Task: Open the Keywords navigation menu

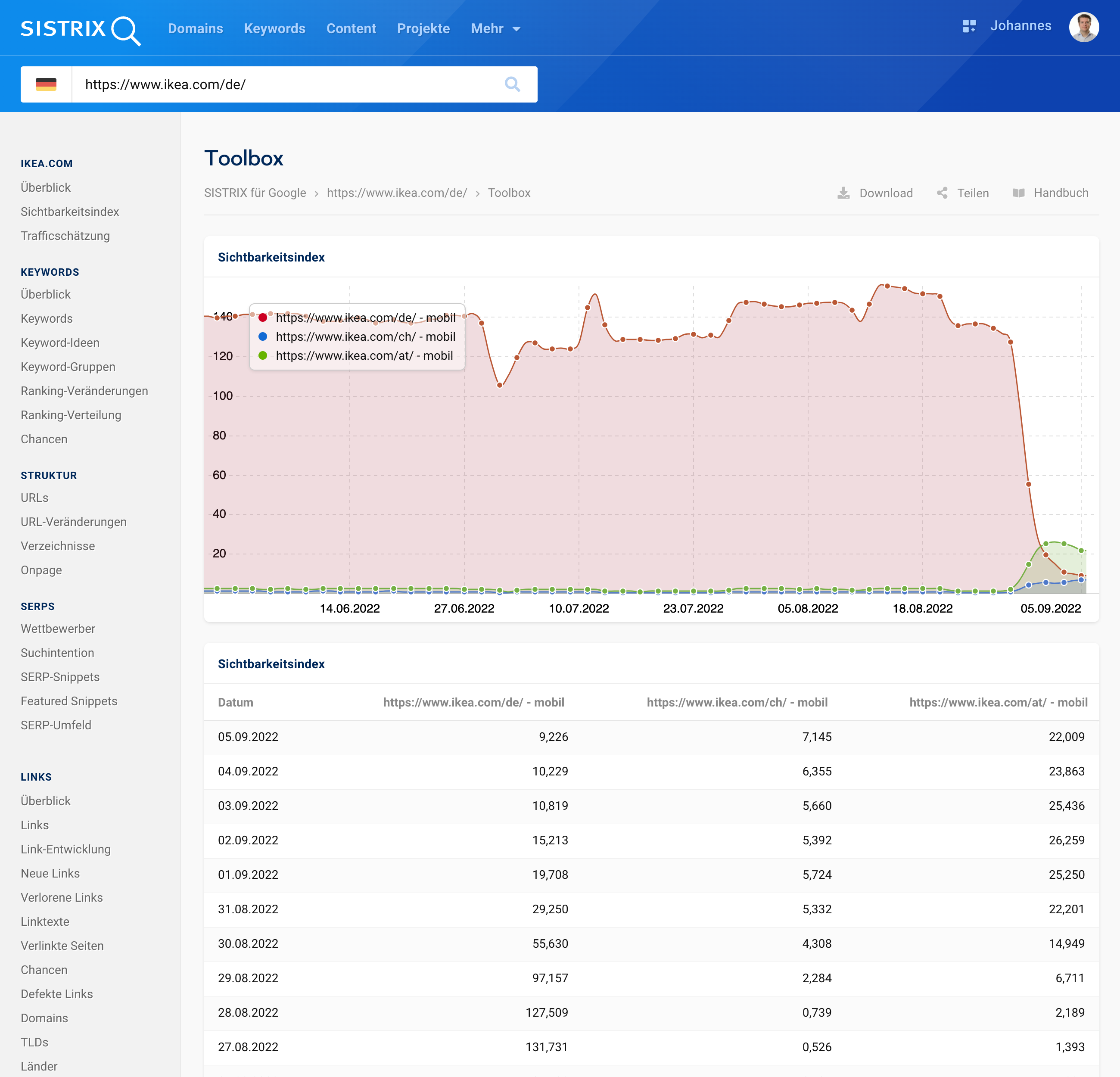Action: pos(274,28)
